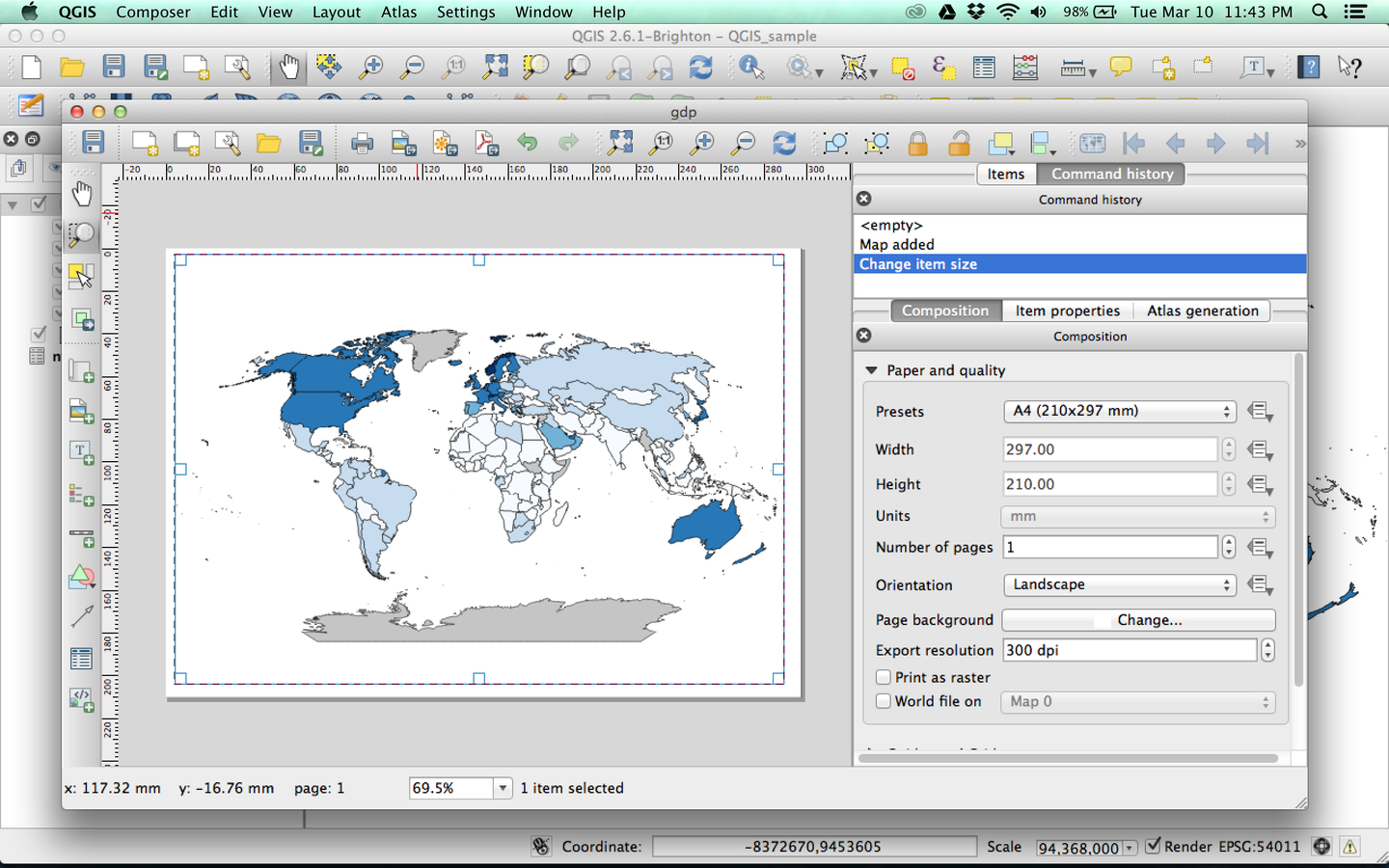The width and height of the screenshot is (1389, 868).
Task: Select Map added in command history
Action: pos(897,245)
